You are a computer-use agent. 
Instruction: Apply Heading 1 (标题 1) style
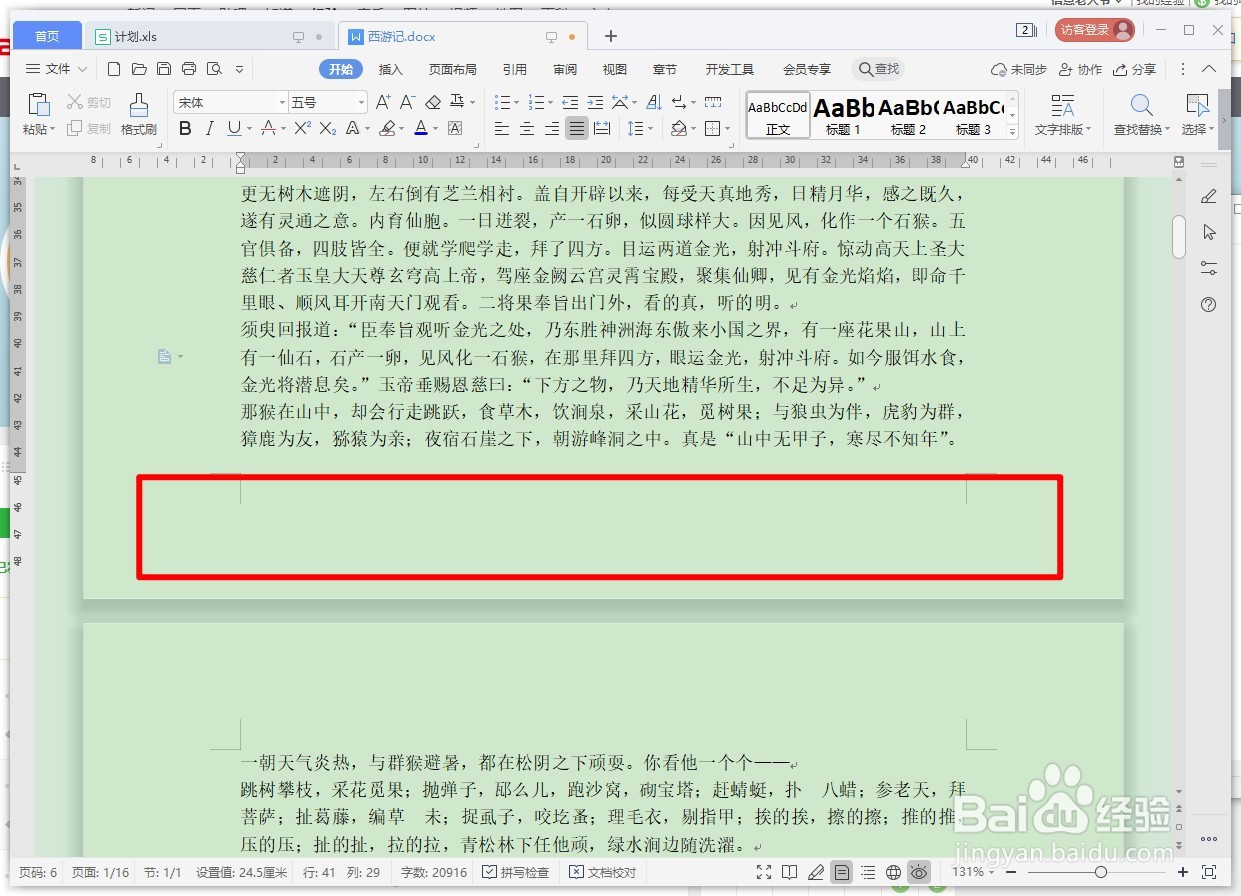pyautogui.click(x=843, y=114)
